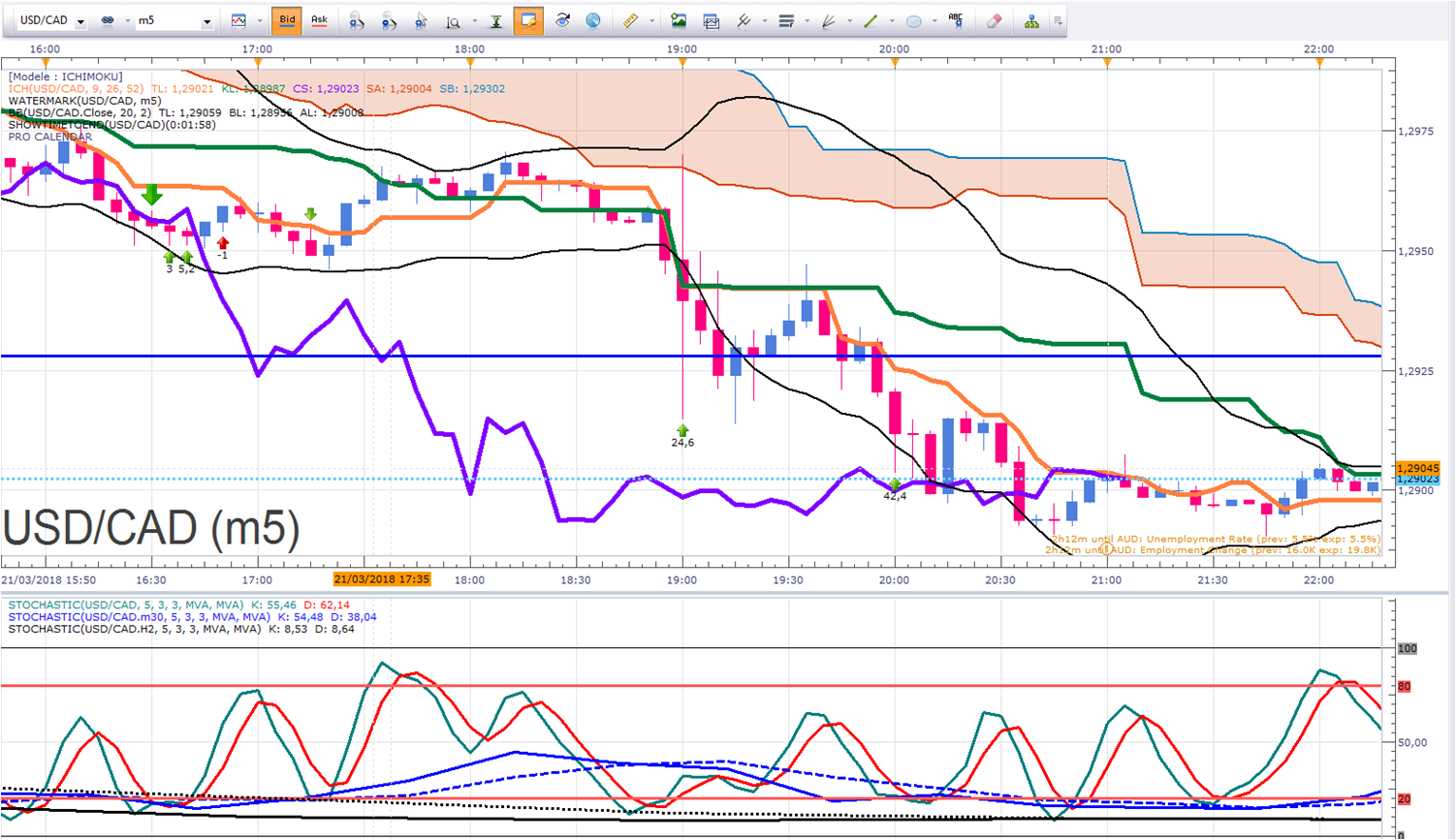Viewport: 1456px width, 840px height.
Task: Click the green up arrow labeled 24,6
Action: (682, 430)
